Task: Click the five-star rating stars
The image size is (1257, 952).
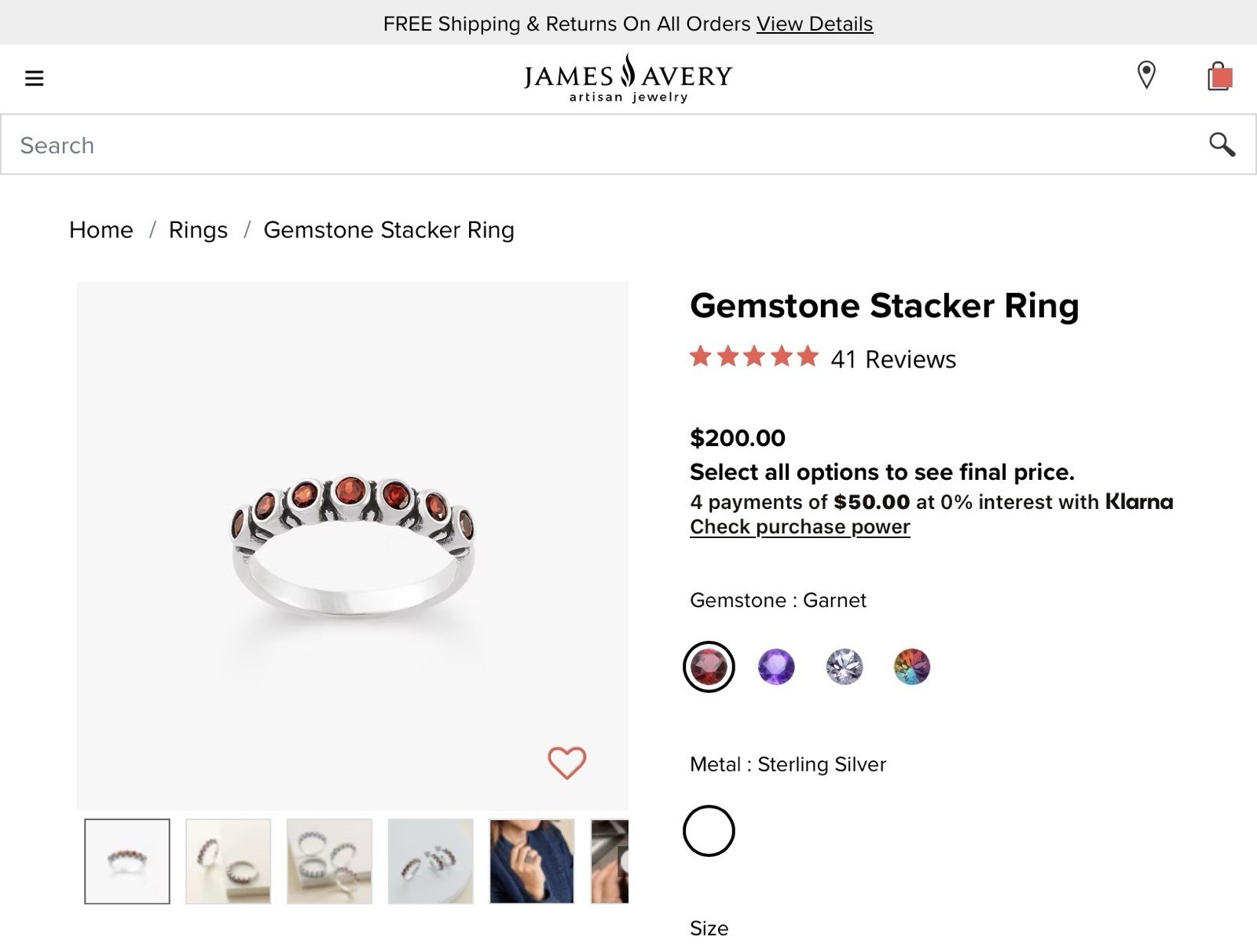Action: pos(752,357)
